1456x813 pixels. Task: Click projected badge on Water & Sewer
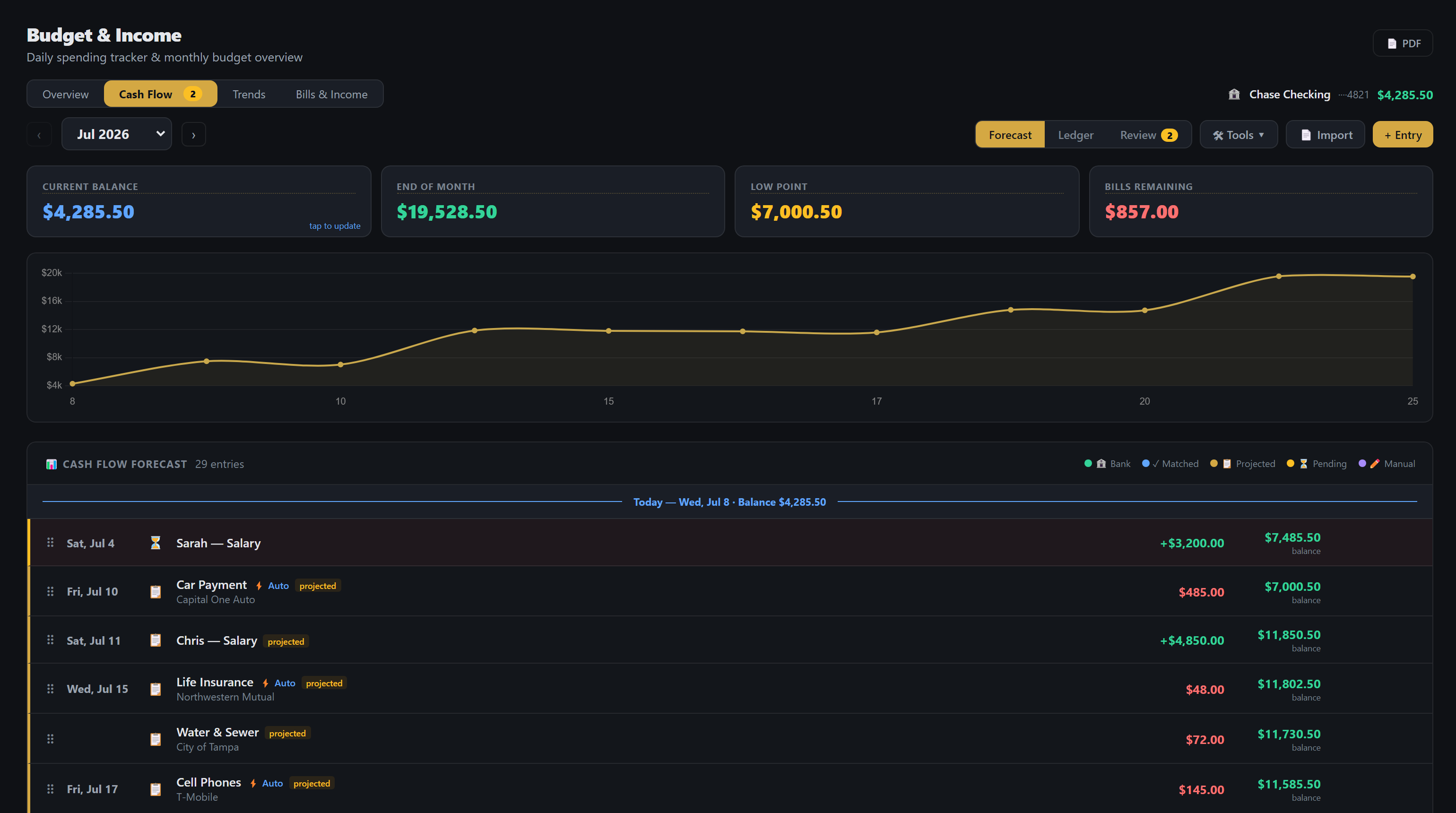[x=287, y=733]
